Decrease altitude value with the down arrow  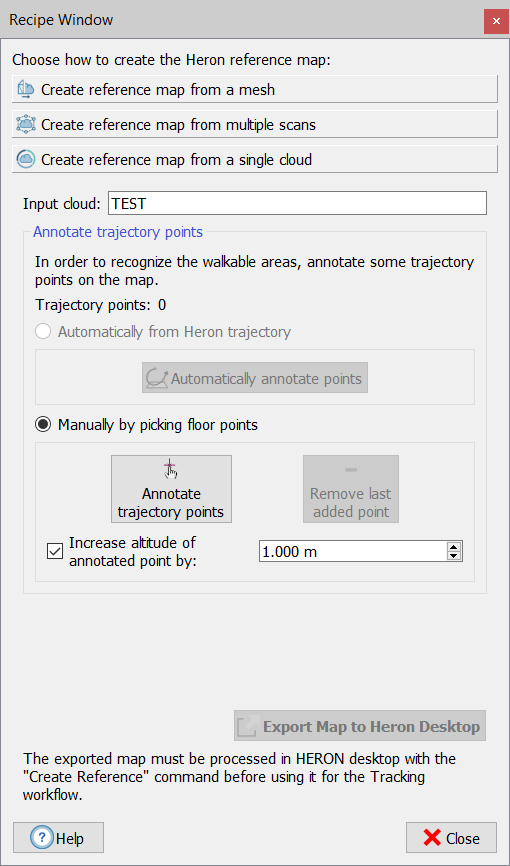(x=454, y=556)
